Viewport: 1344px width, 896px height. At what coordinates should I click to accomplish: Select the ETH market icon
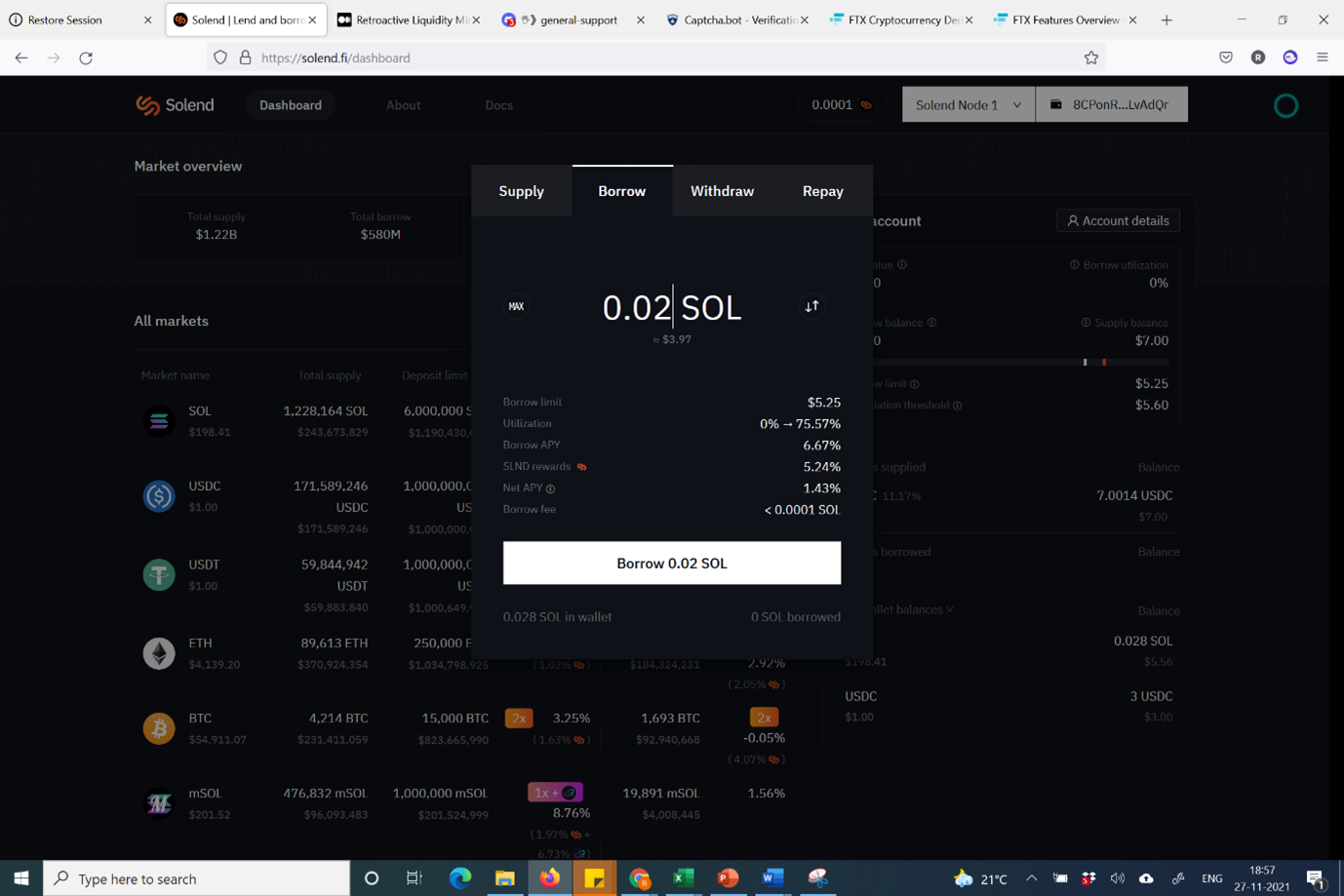[159, 653]
